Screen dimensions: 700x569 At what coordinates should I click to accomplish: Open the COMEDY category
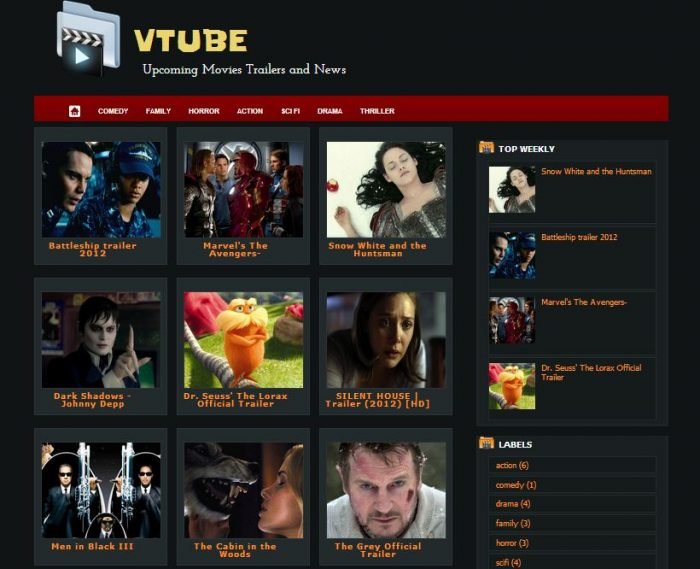pyautogui.click(x=113, y=111)
